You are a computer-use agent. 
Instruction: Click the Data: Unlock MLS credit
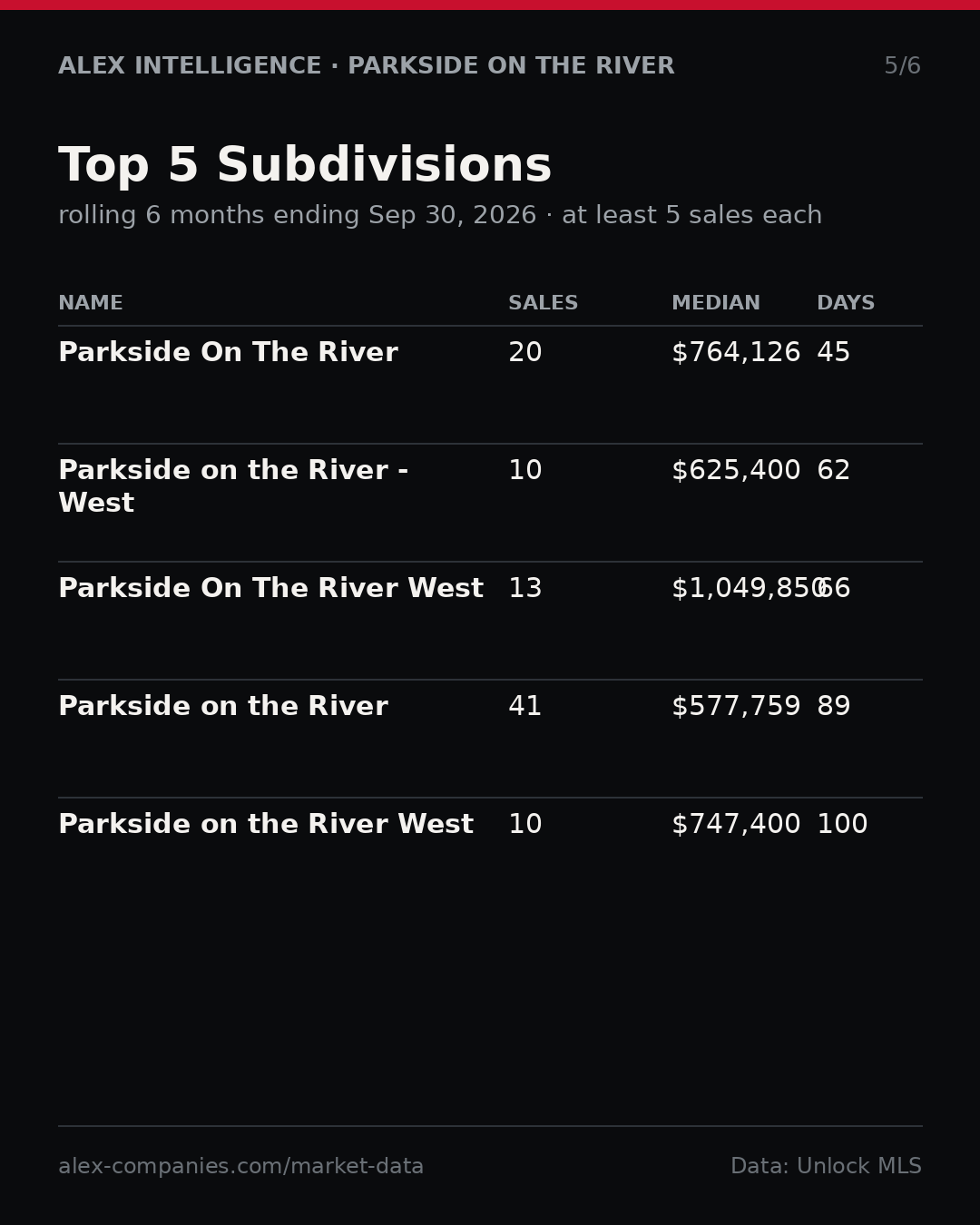point(826,1167)
